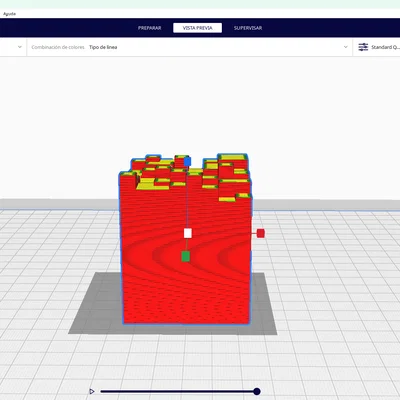Switch to the PREPARAR stage
The height and width of the screenshot is (400, 400).
(x=150, y=28)
